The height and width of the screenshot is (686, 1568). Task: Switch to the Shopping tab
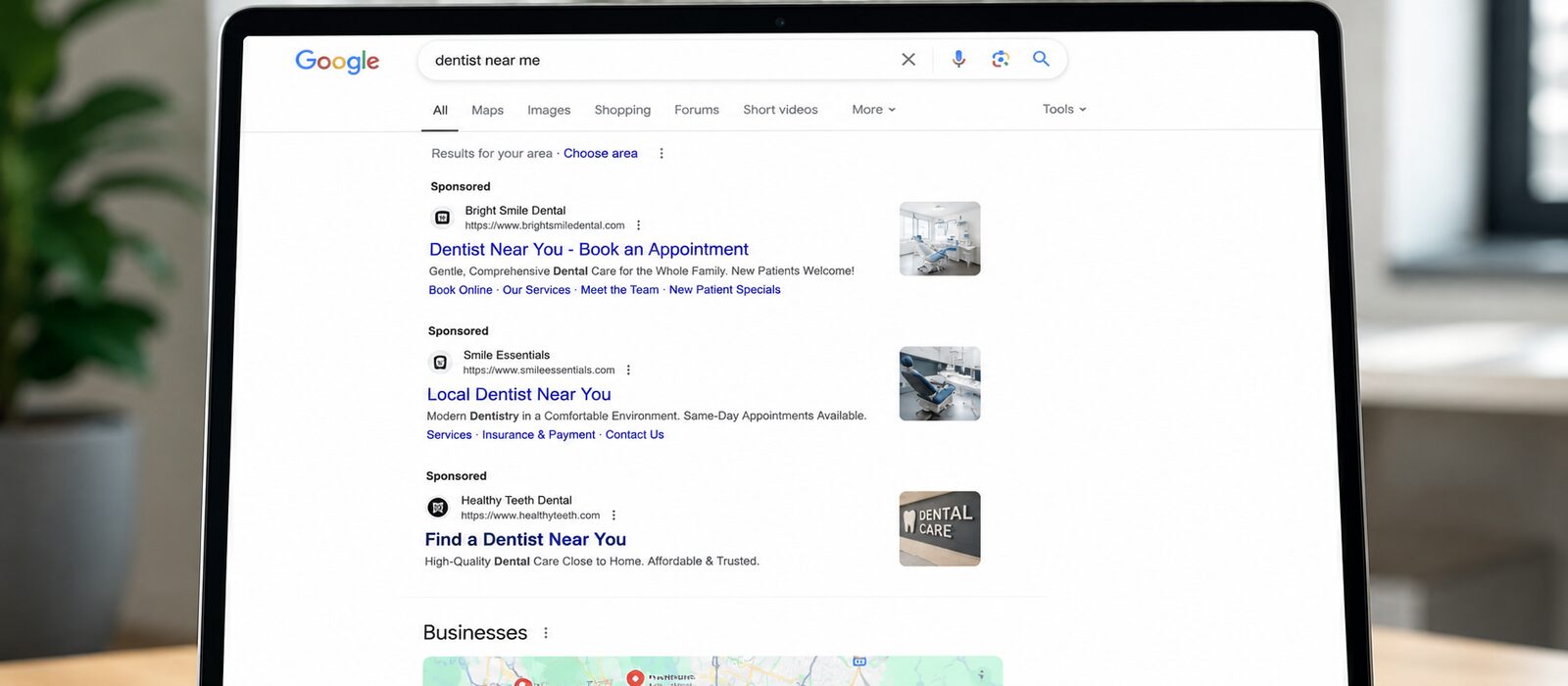622,110
